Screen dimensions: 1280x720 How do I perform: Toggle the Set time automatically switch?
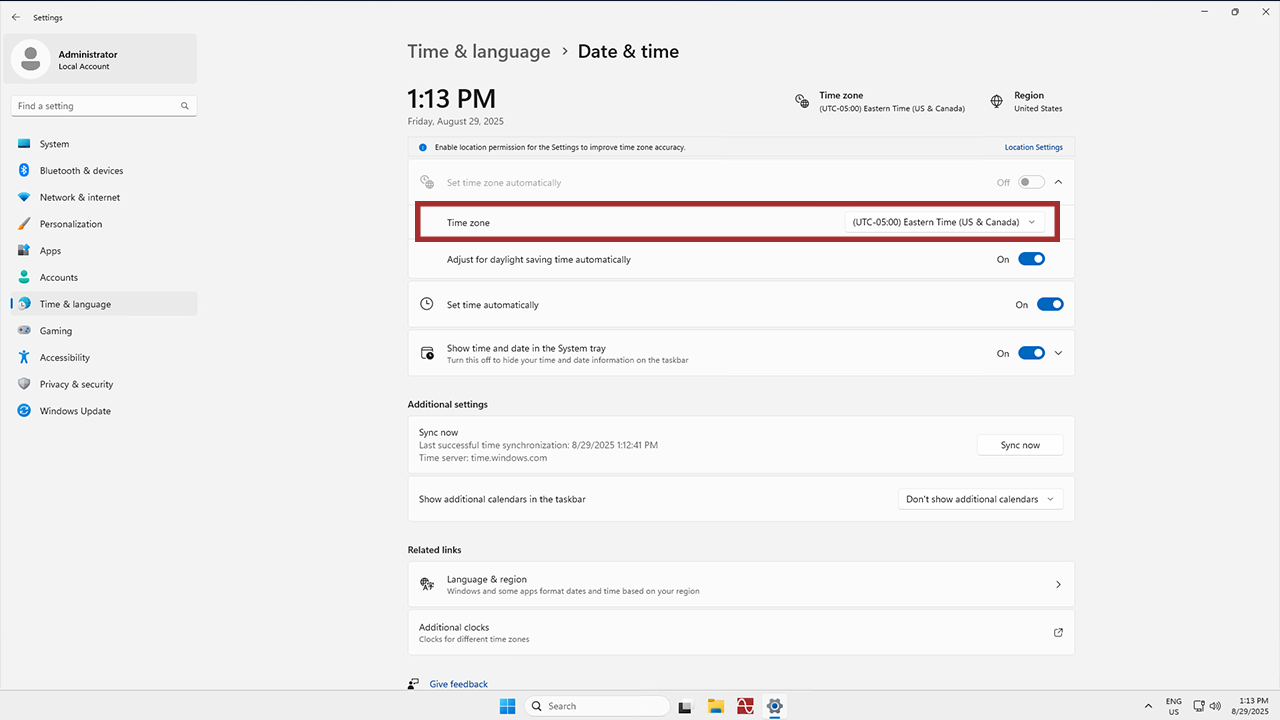1049,305
